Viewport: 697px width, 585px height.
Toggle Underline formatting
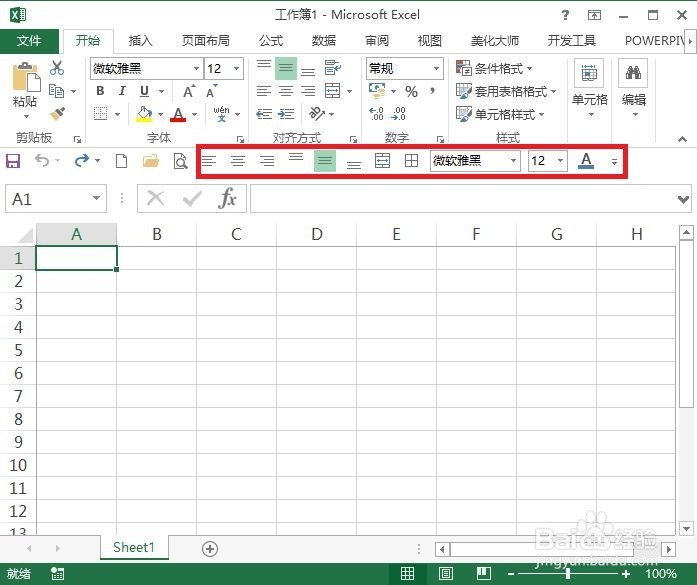click(144, 91)
